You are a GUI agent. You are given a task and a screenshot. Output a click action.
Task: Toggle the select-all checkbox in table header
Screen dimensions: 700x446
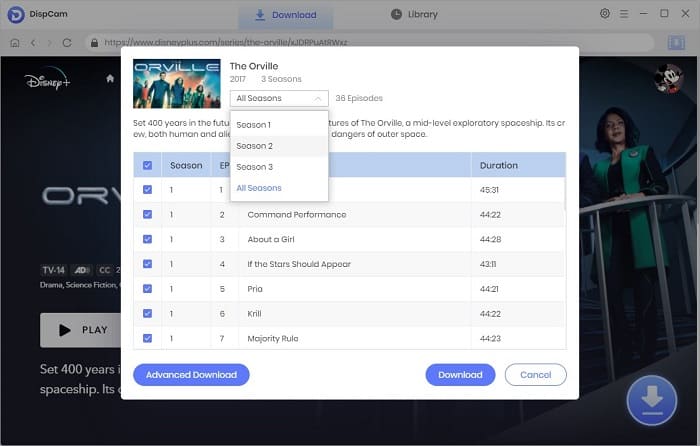click(x=147, y=166)
